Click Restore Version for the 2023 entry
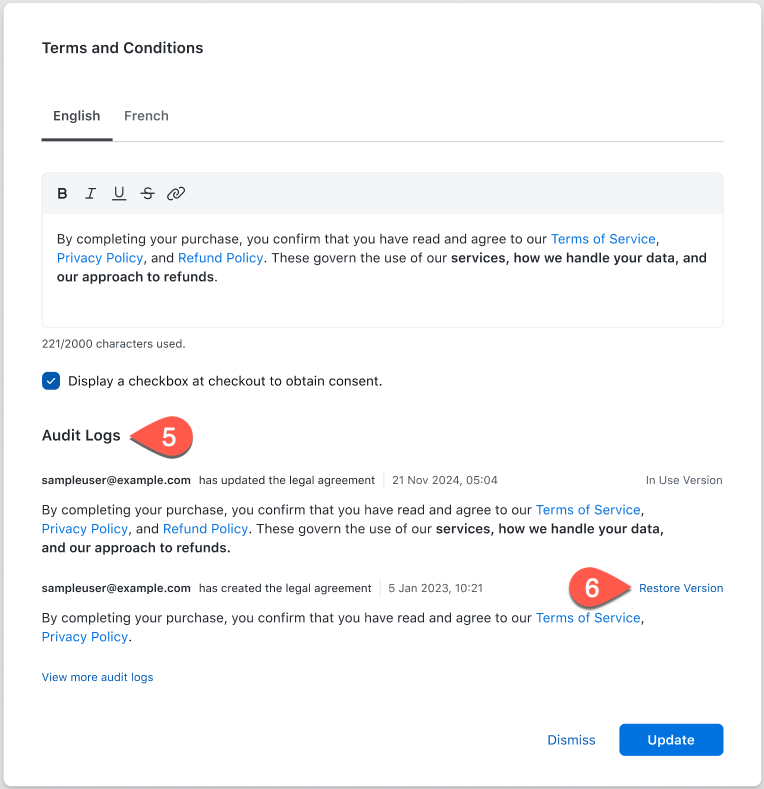 [681, 588]
